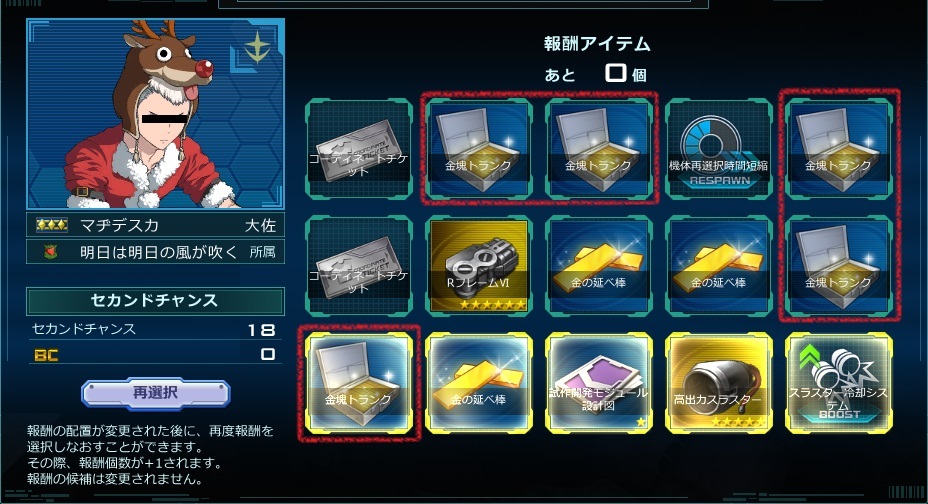Pick the 金塊トランク left of RESPAWN tile
Image resolution: width=928 pixels, height=504 pixels.
coord(598,148)
